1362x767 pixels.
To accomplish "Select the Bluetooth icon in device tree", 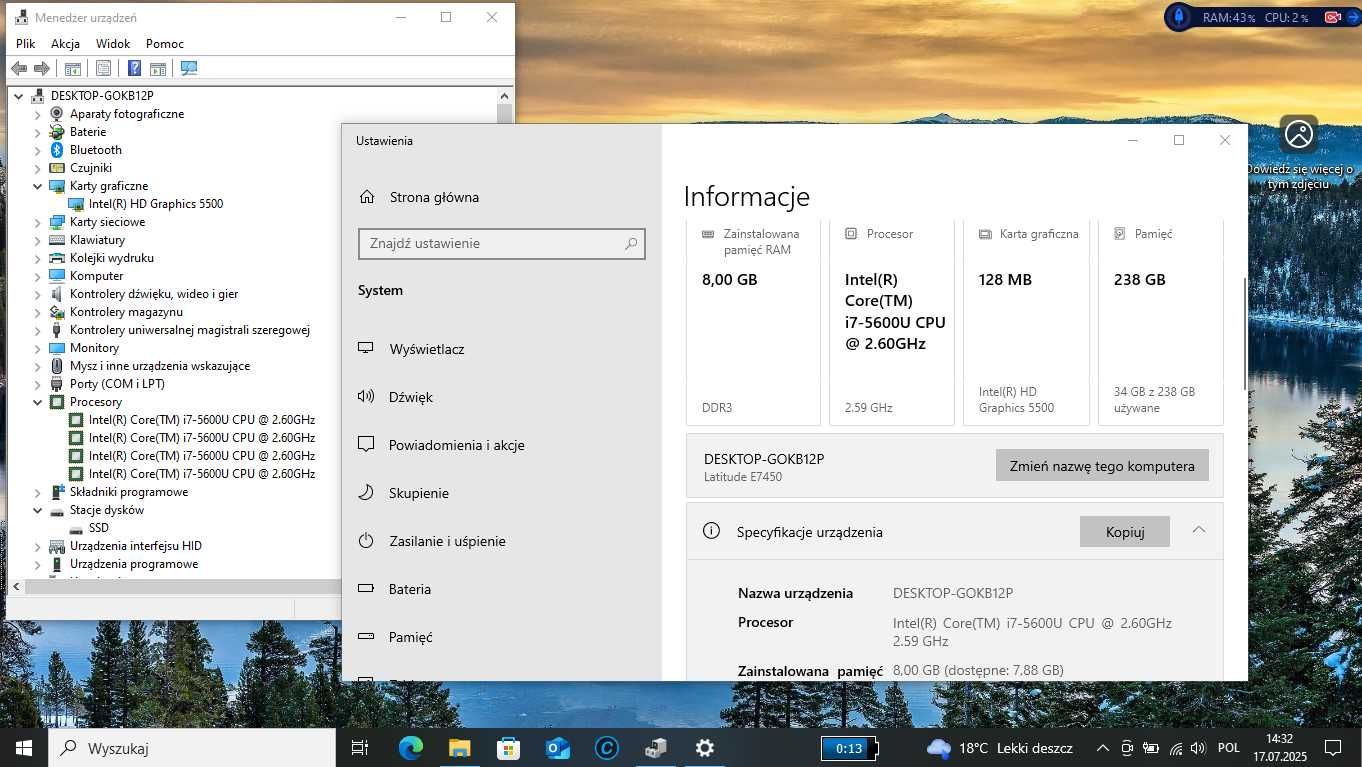I will tap(57, 150).
